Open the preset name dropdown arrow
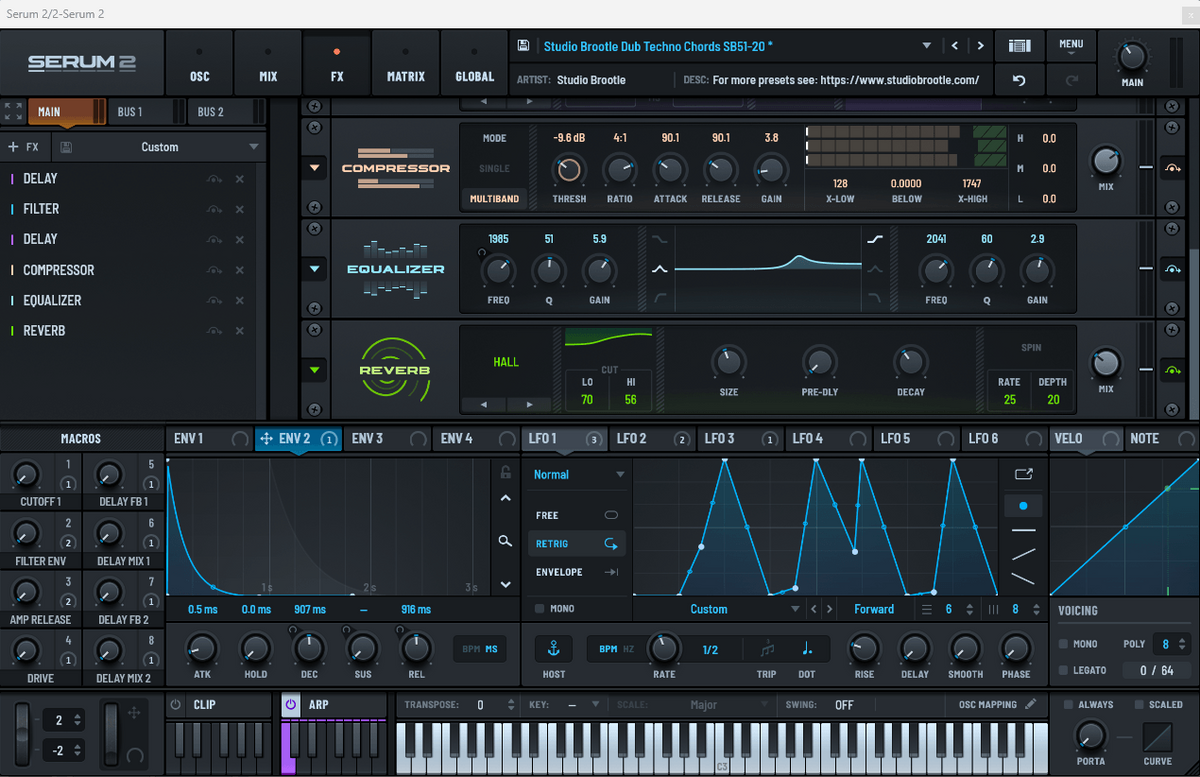The width and height of the screenshot is (1200, 777). [926, 46]
